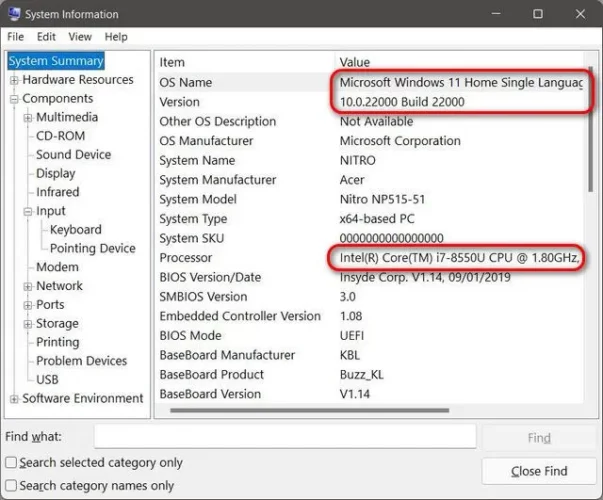
Task: Click the details pane horizontal scrollbar thumb
Action: point(310,410)
